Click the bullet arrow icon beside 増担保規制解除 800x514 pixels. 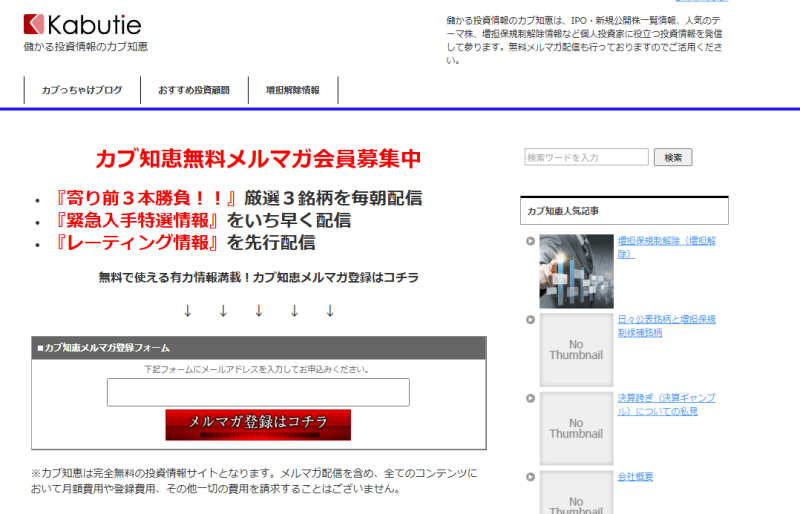531,241
